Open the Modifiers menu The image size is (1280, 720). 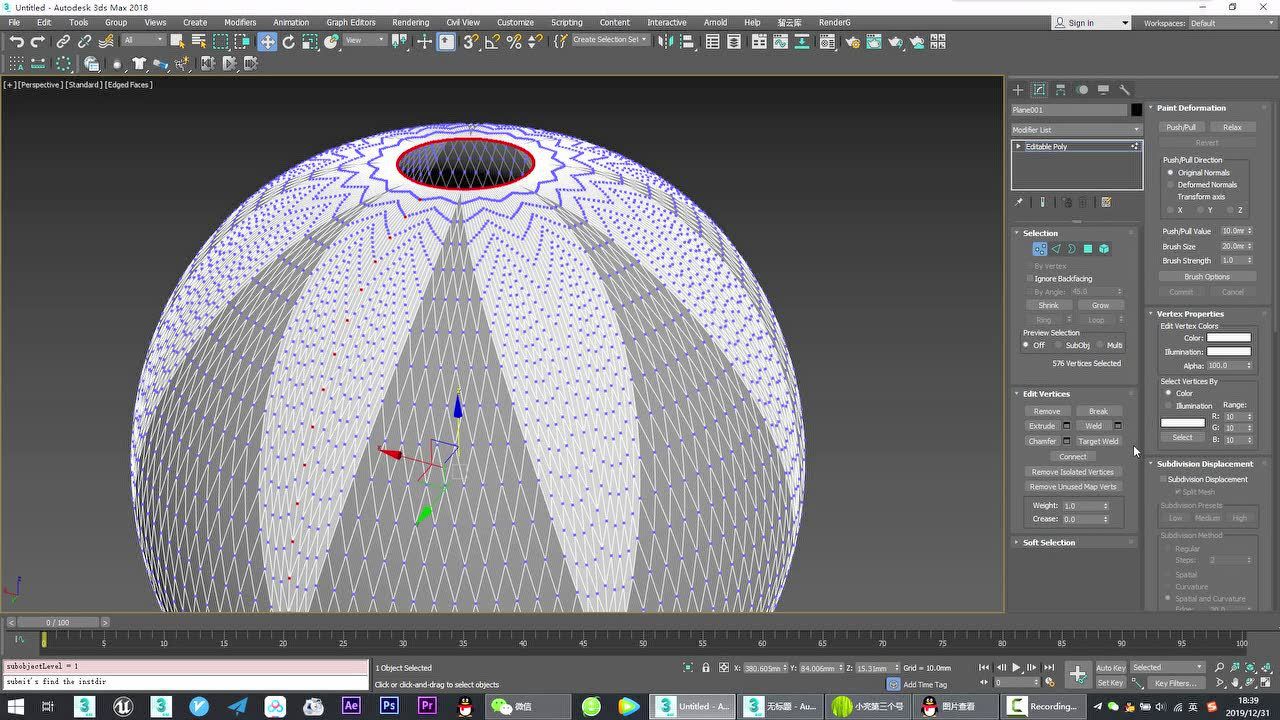pos(240,22)
